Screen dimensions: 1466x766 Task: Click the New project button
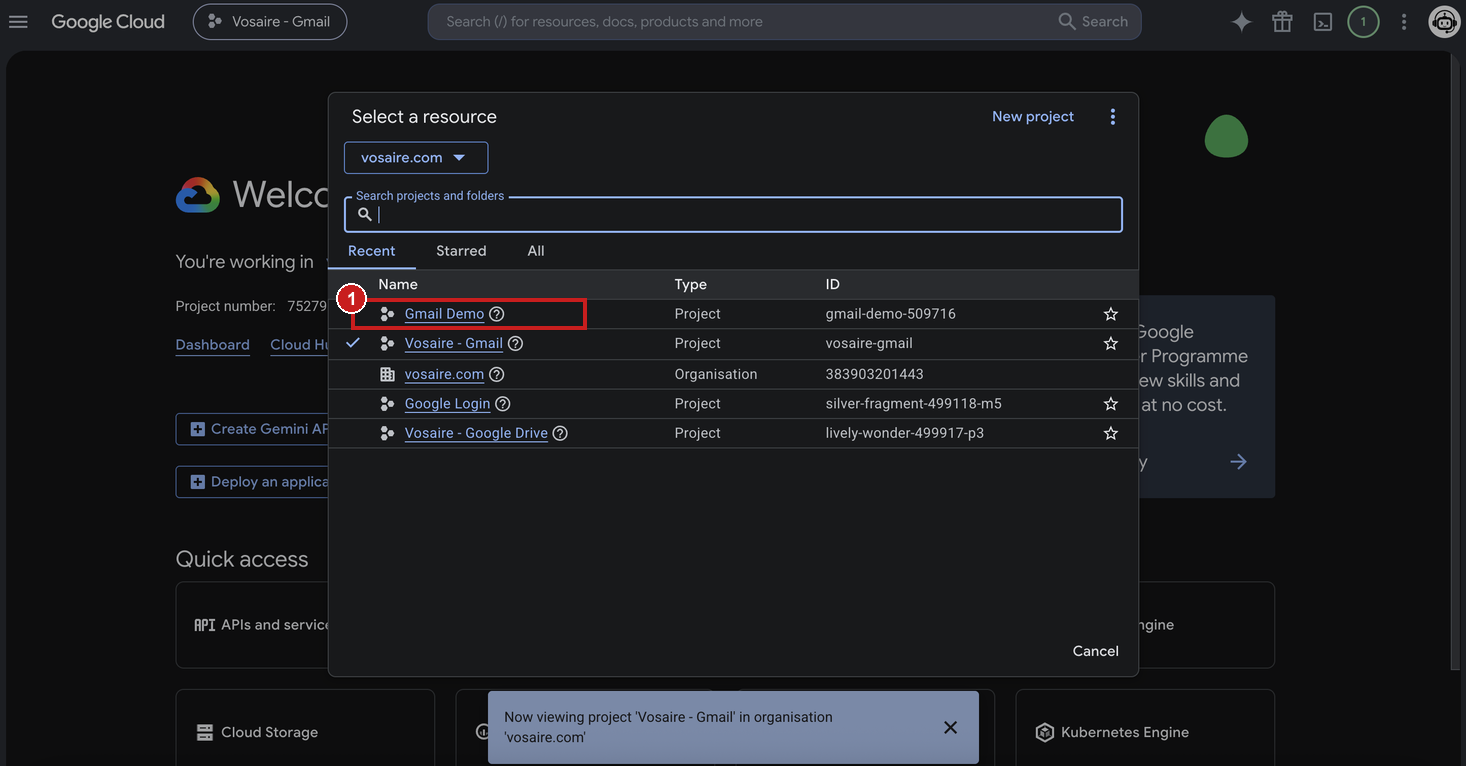1033,117
